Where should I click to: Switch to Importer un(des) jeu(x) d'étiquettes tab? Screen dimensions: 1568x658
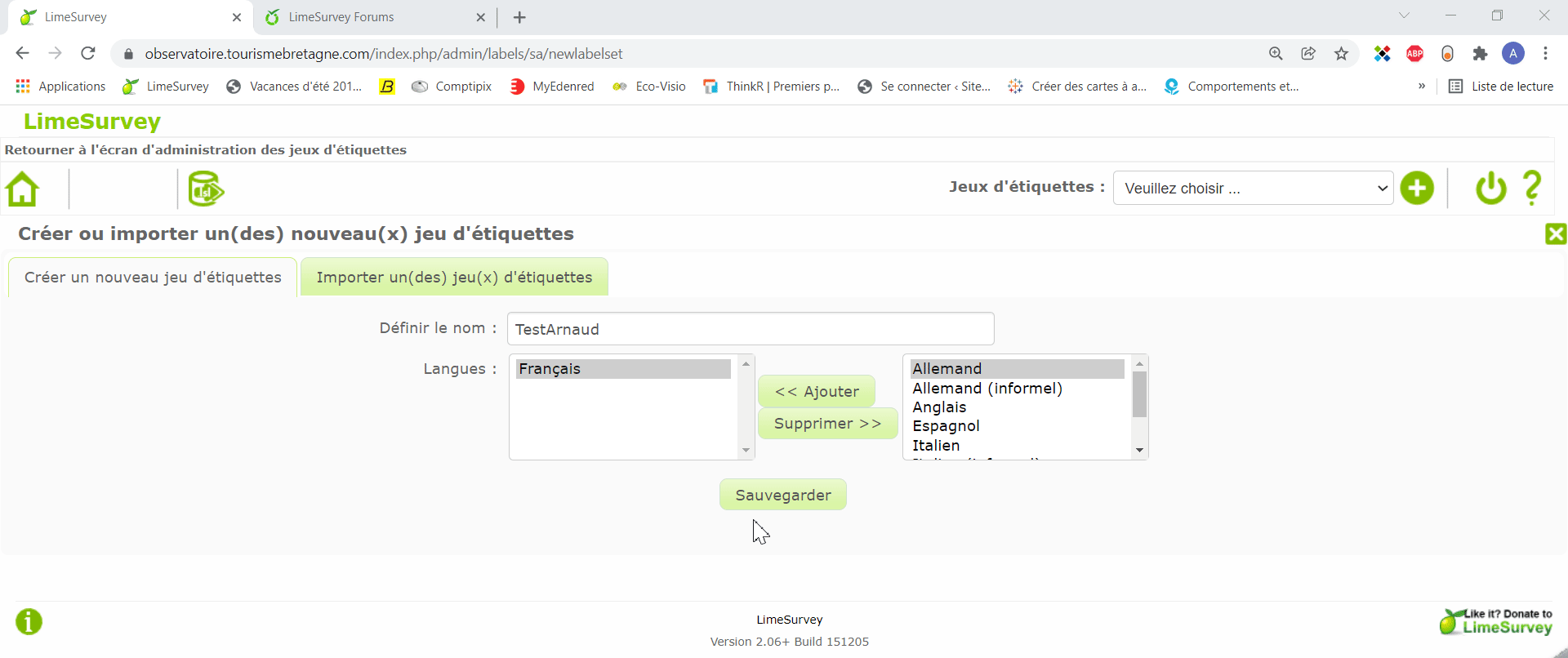pos(454,278)
